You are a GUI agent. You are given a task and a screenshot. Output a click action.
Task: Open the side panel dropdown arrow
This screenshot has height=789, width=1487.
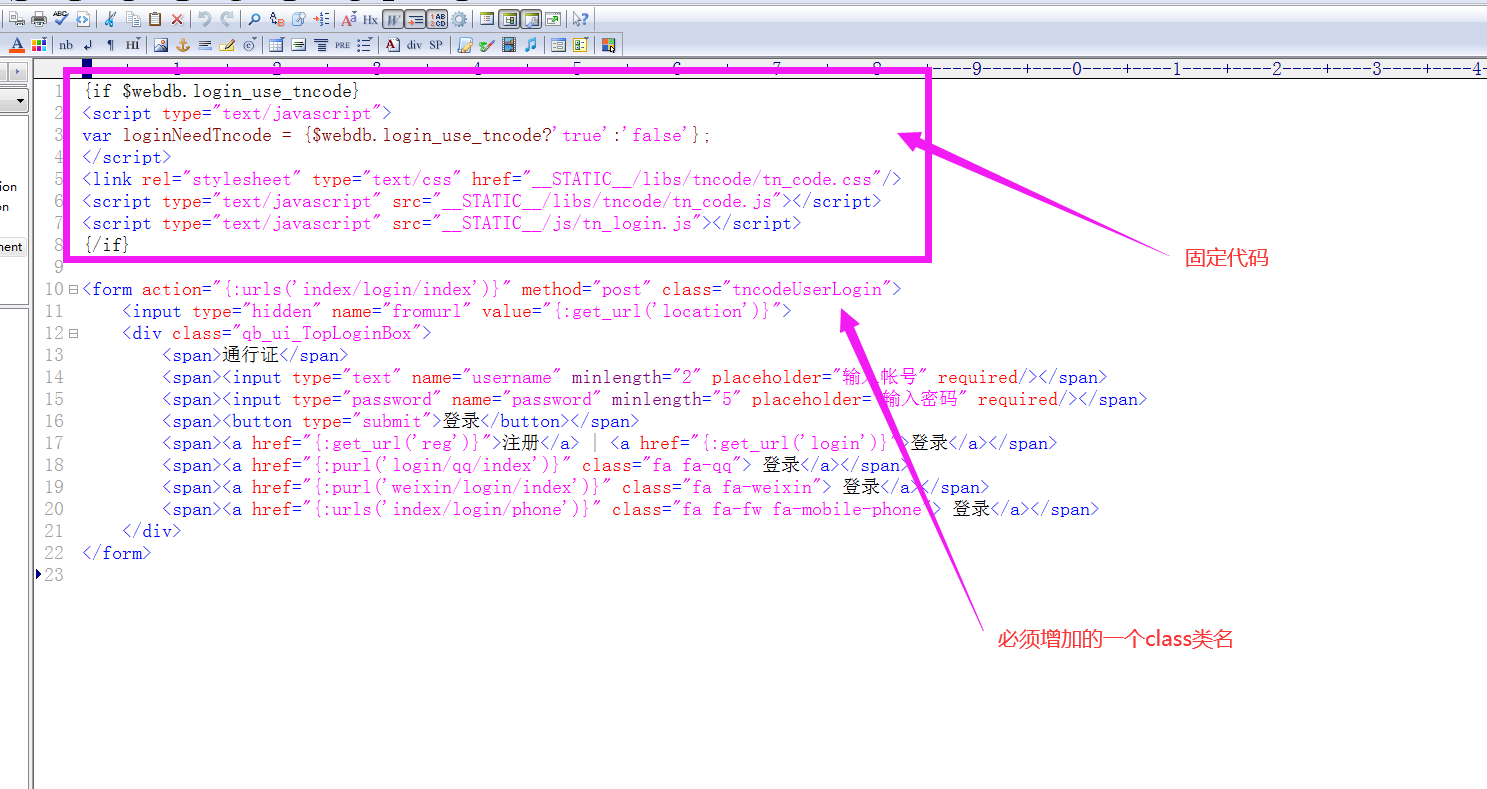tap(20, 102)
